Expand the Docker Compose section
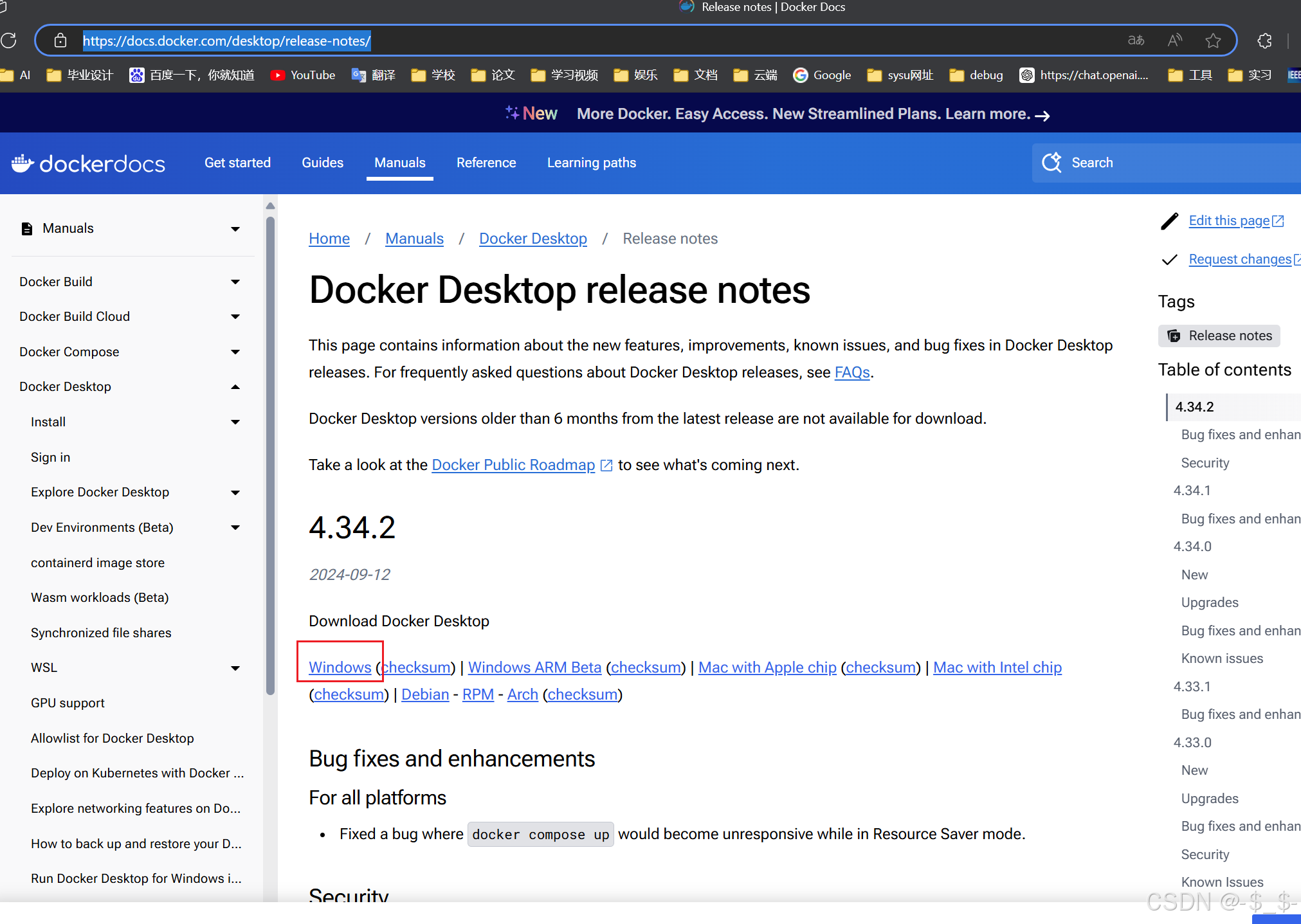 (235, 352)
